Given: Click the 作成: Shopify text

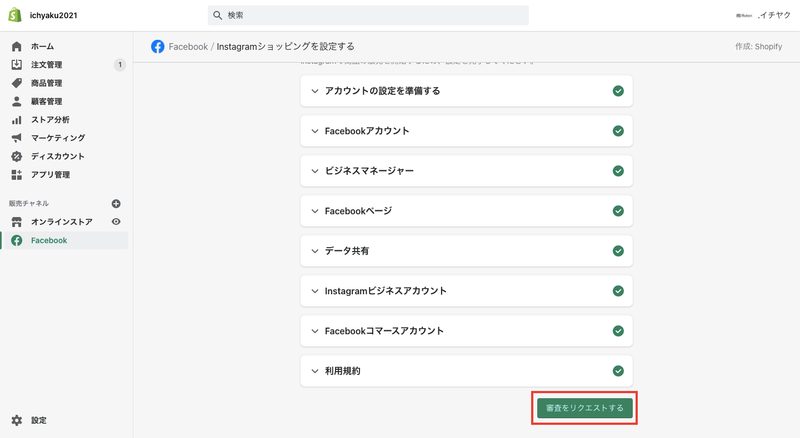Looking at the screenshot, I should (758, 46).
